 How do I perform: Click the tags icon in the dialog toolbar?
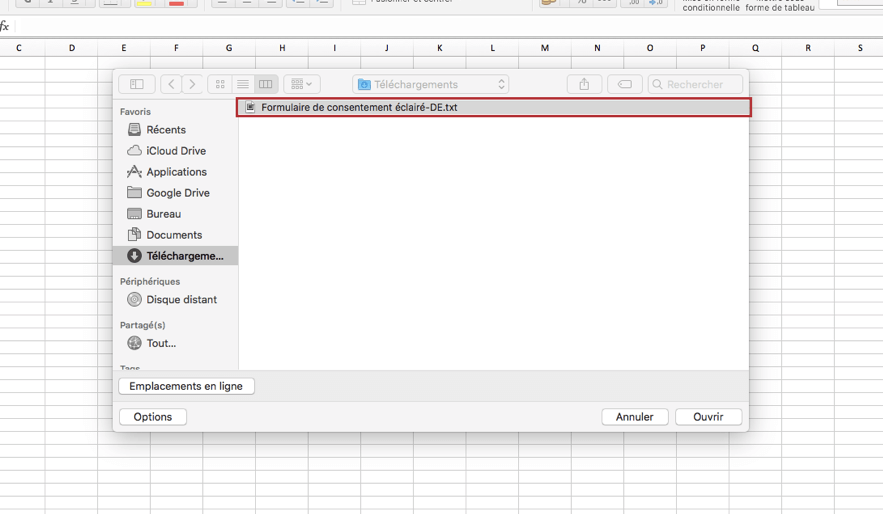[x=625, y=84]
